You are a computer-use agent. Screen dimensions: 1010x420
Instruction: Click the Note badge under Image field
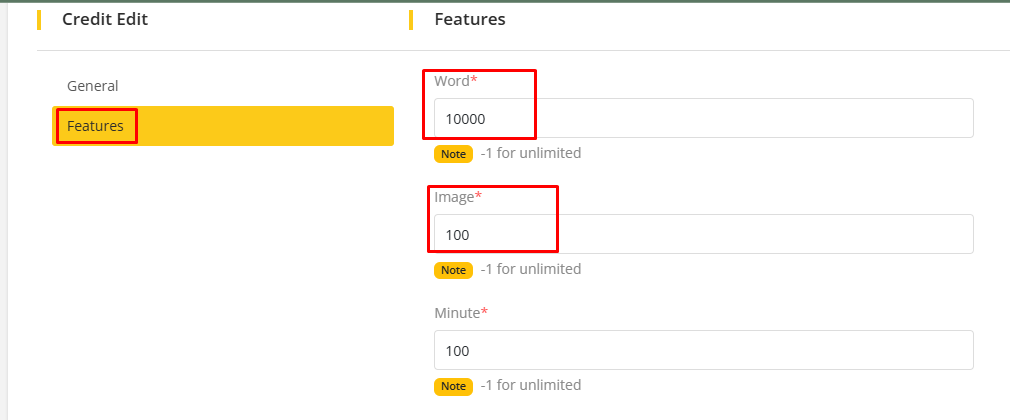[x=453, y=270]
